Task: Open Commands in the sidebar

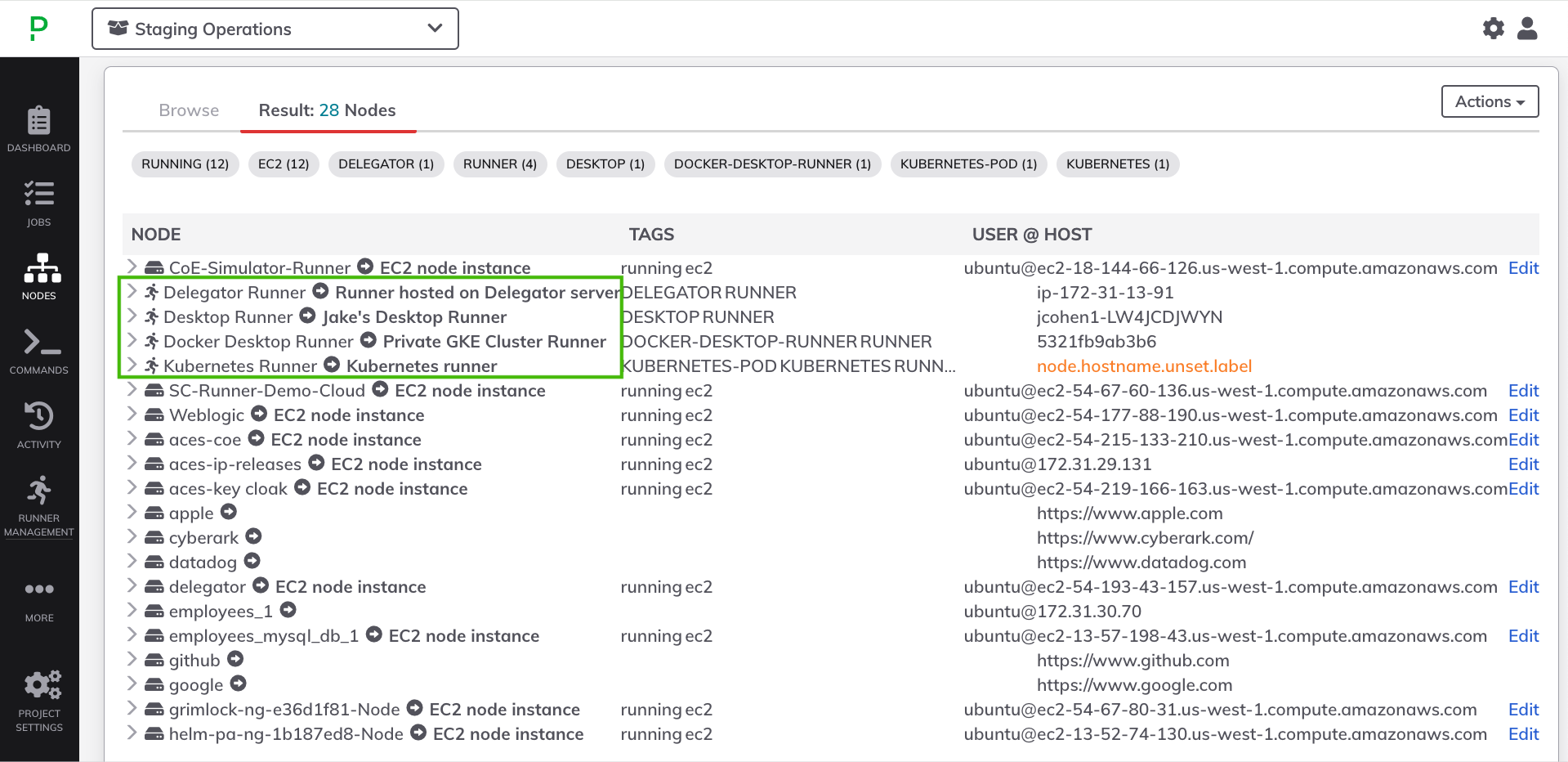Action: 39,352
